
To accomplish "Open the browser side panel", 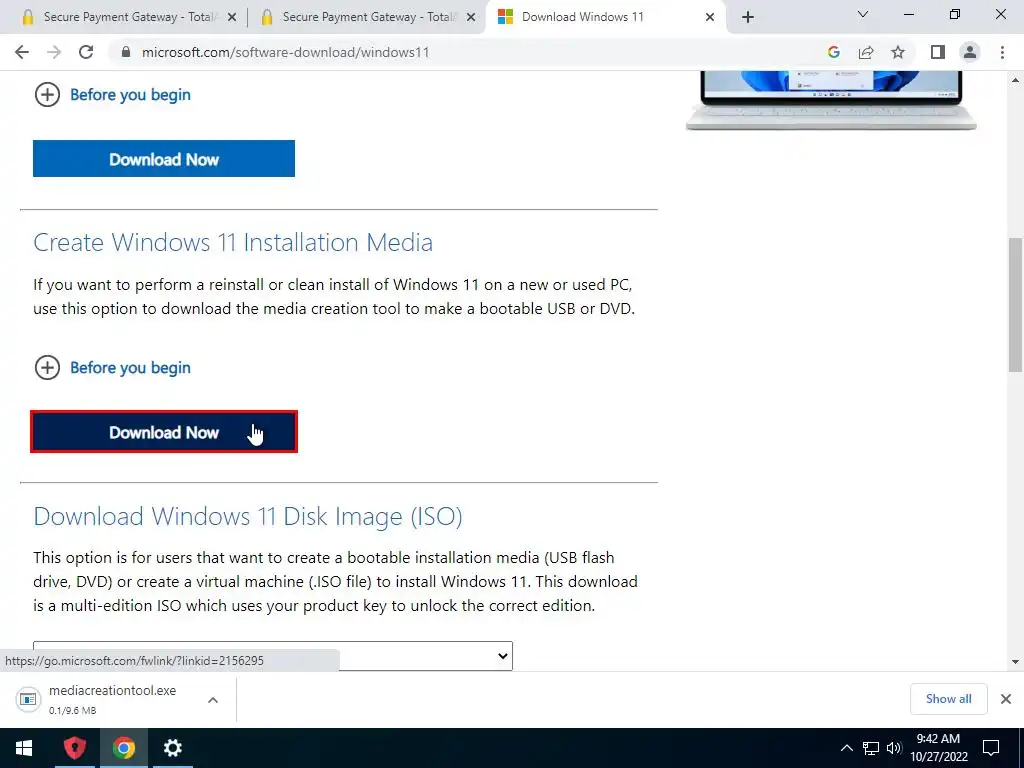I will (938, 52).
